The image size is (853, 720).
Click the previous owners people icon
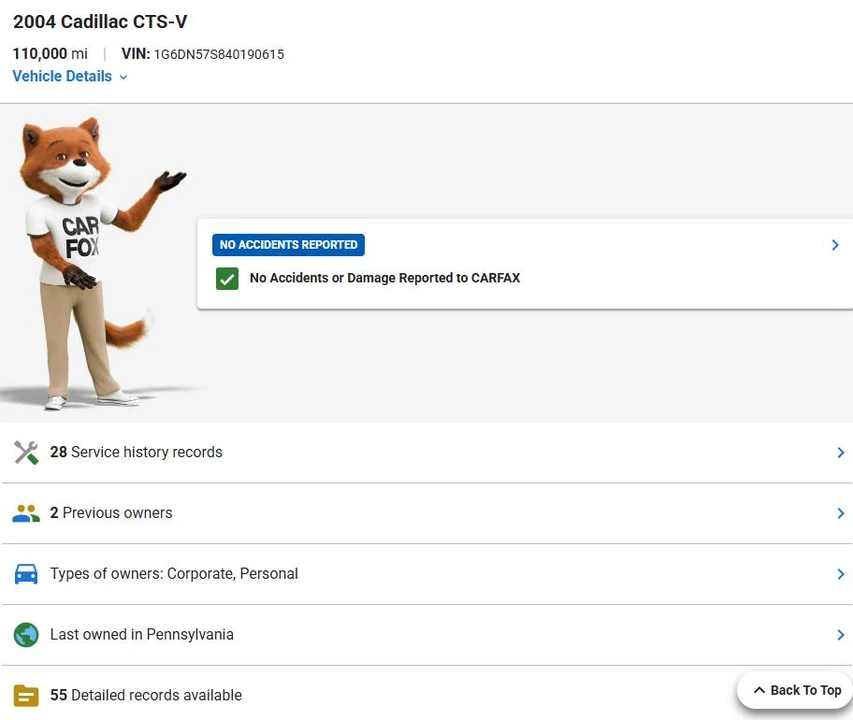click(26, 513)
